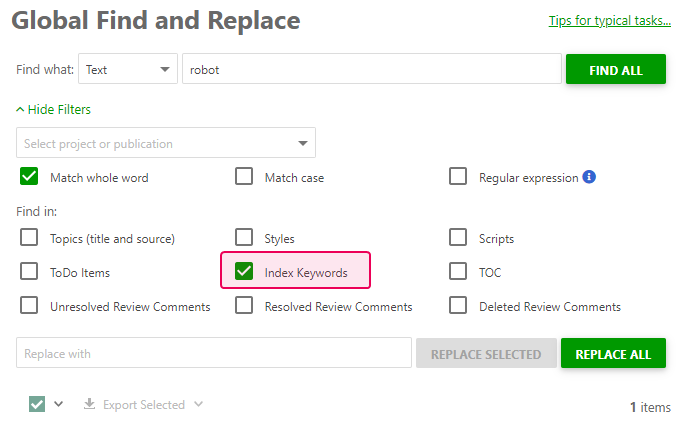Click the Find in: label

tap(37, 211)
